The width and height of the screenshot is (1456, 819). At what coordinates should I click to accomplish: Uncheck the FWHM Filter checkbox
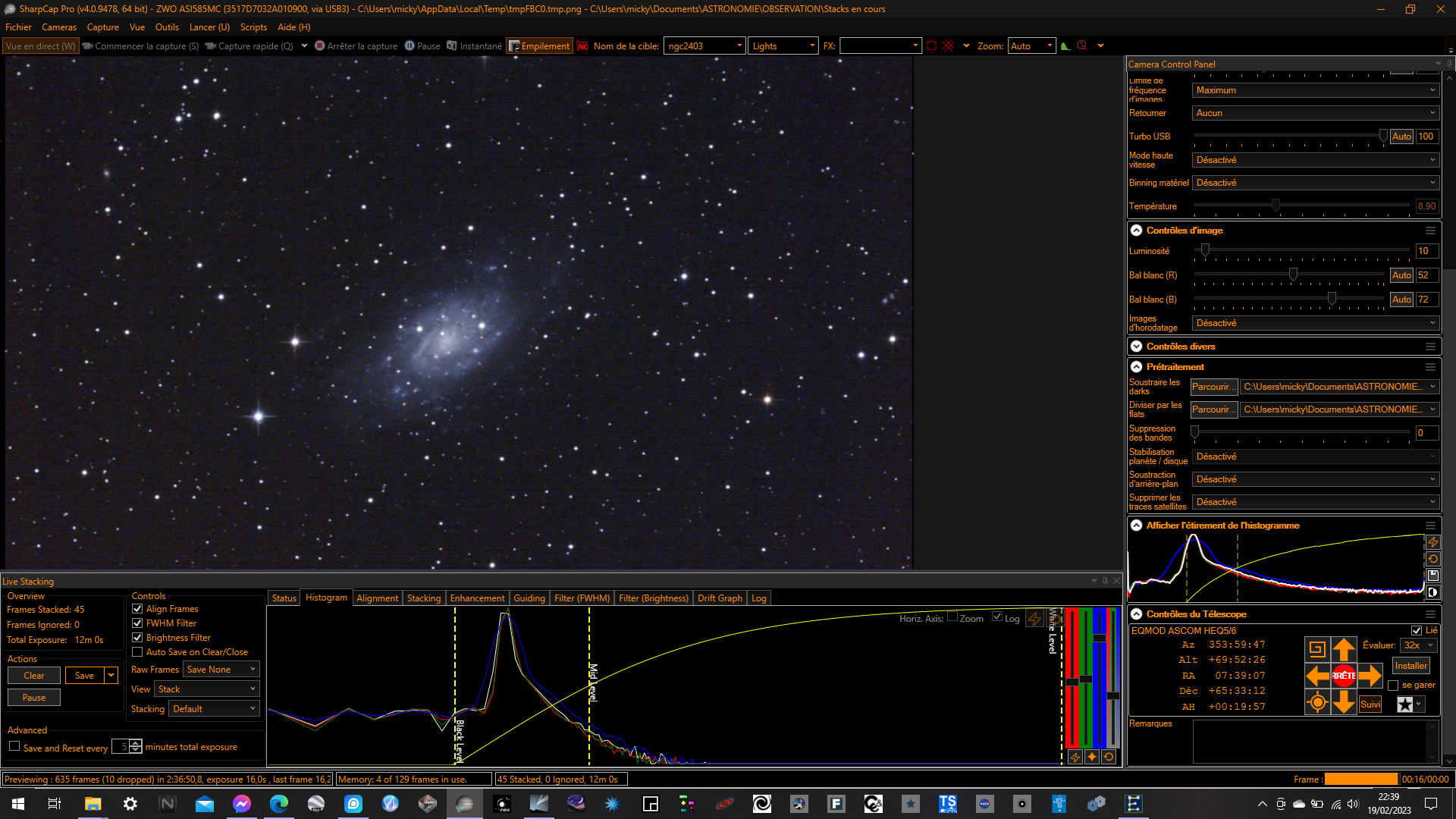point(137,623)
